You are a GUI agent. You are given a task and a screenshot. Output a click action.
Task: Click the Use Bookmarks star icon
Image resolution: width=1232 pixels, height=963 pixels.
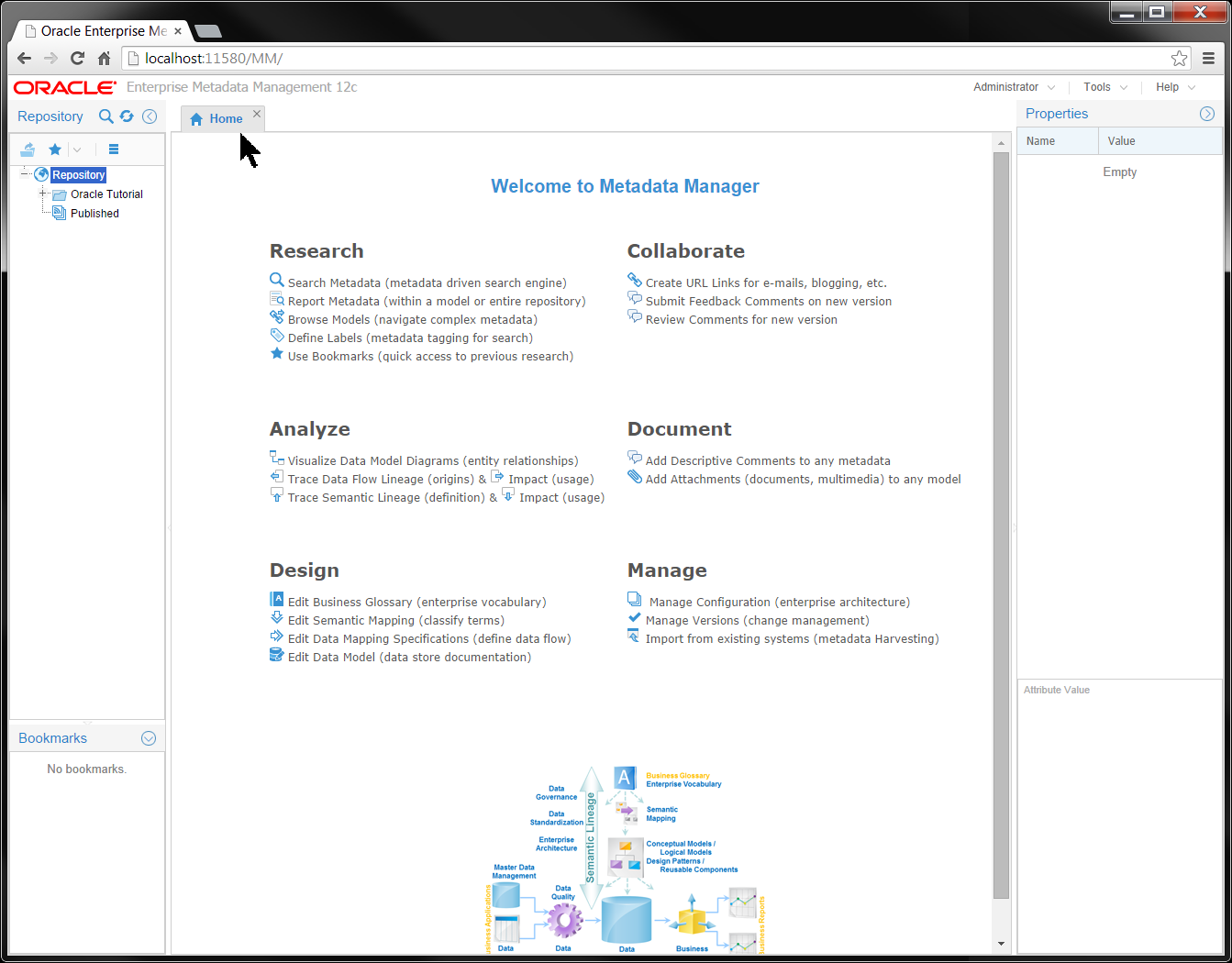coord(277,354)
